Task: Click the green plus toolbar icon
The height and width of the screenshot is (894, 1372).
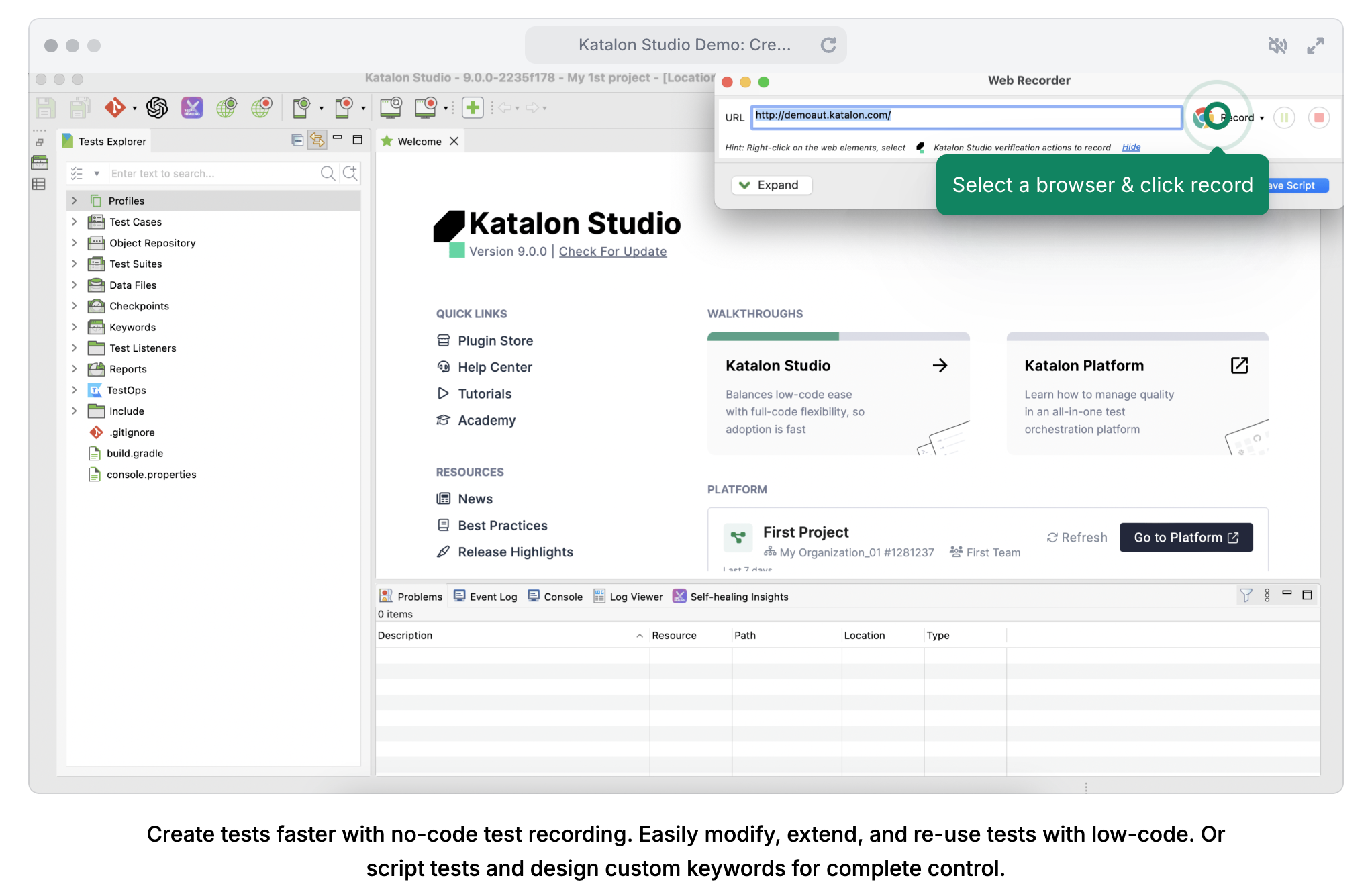Action: [x=473, y=107]
